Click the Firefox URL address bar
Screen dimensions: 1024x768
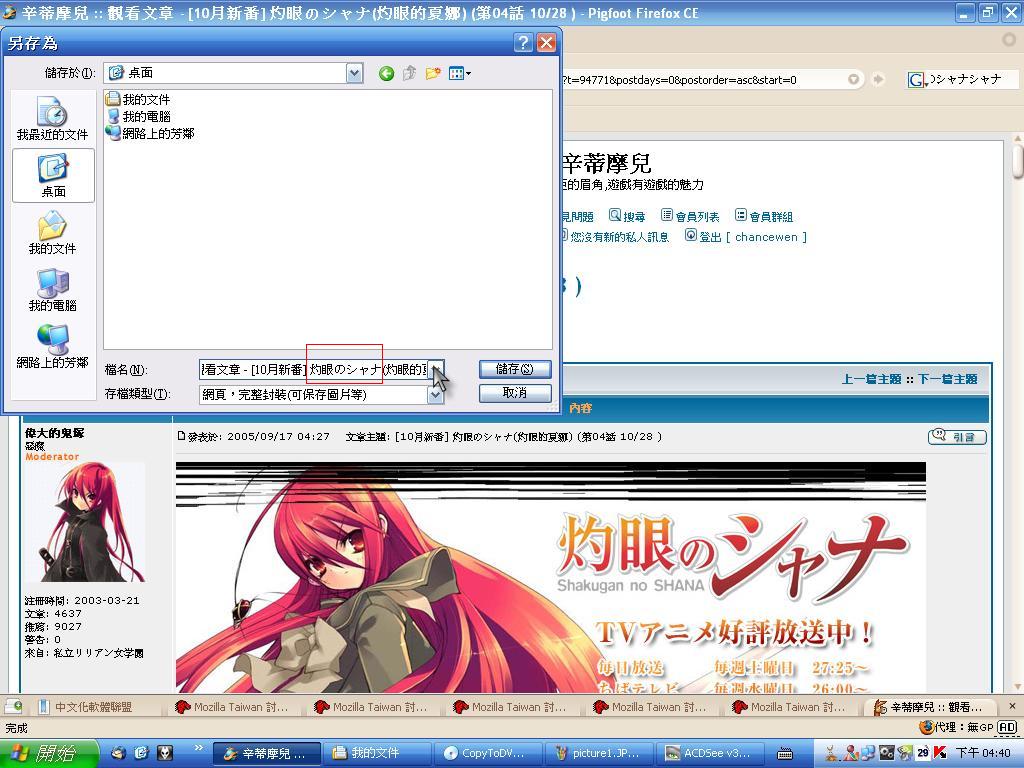(702, 80)
